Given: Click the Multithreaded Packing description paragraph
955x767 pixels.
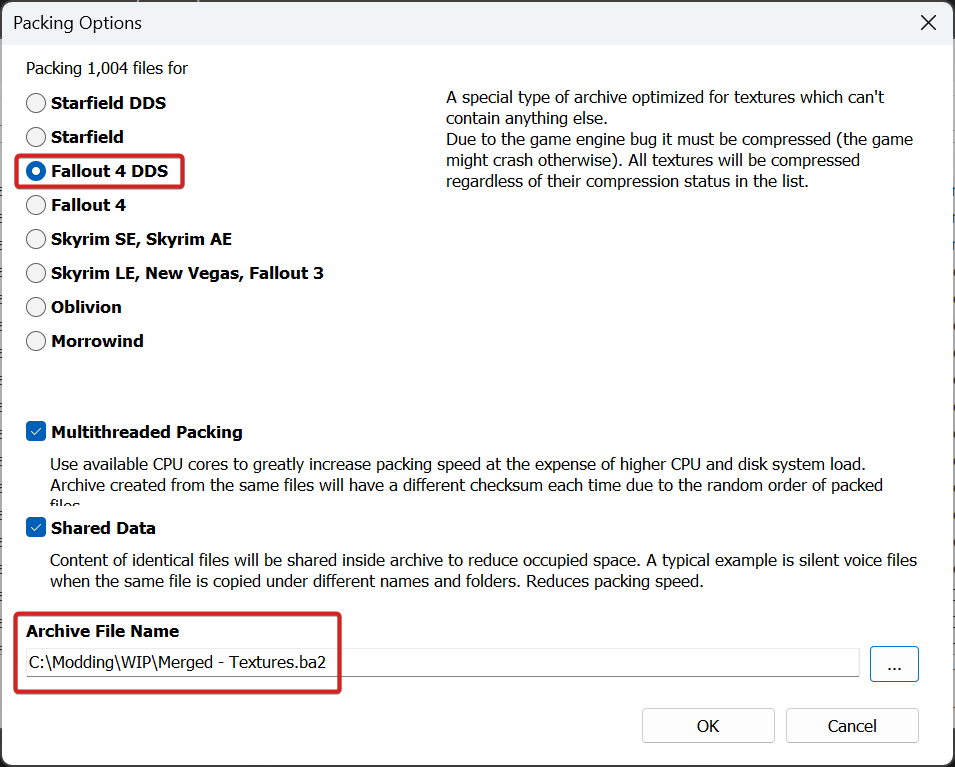Looking at the screenshot, I should (466, 481).
